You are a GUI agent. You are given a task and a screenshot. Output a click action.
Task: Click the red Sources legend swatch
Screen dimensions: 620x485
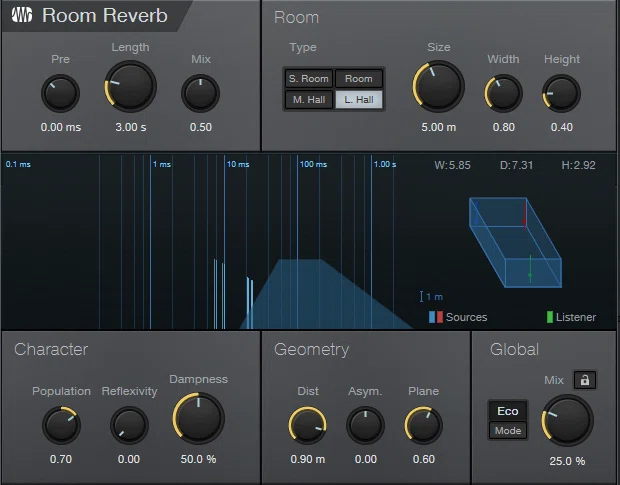[439, 317]
